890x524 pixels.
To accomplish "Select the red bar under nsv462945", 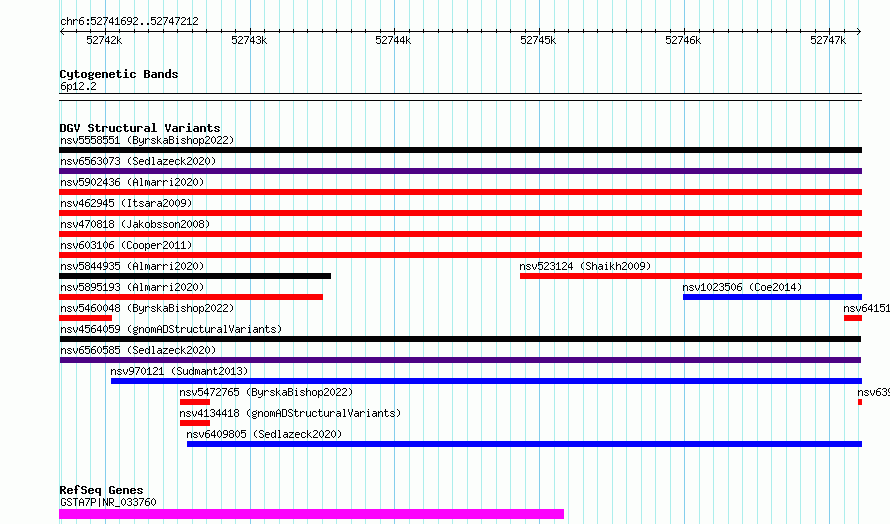I will pos(460,213).
